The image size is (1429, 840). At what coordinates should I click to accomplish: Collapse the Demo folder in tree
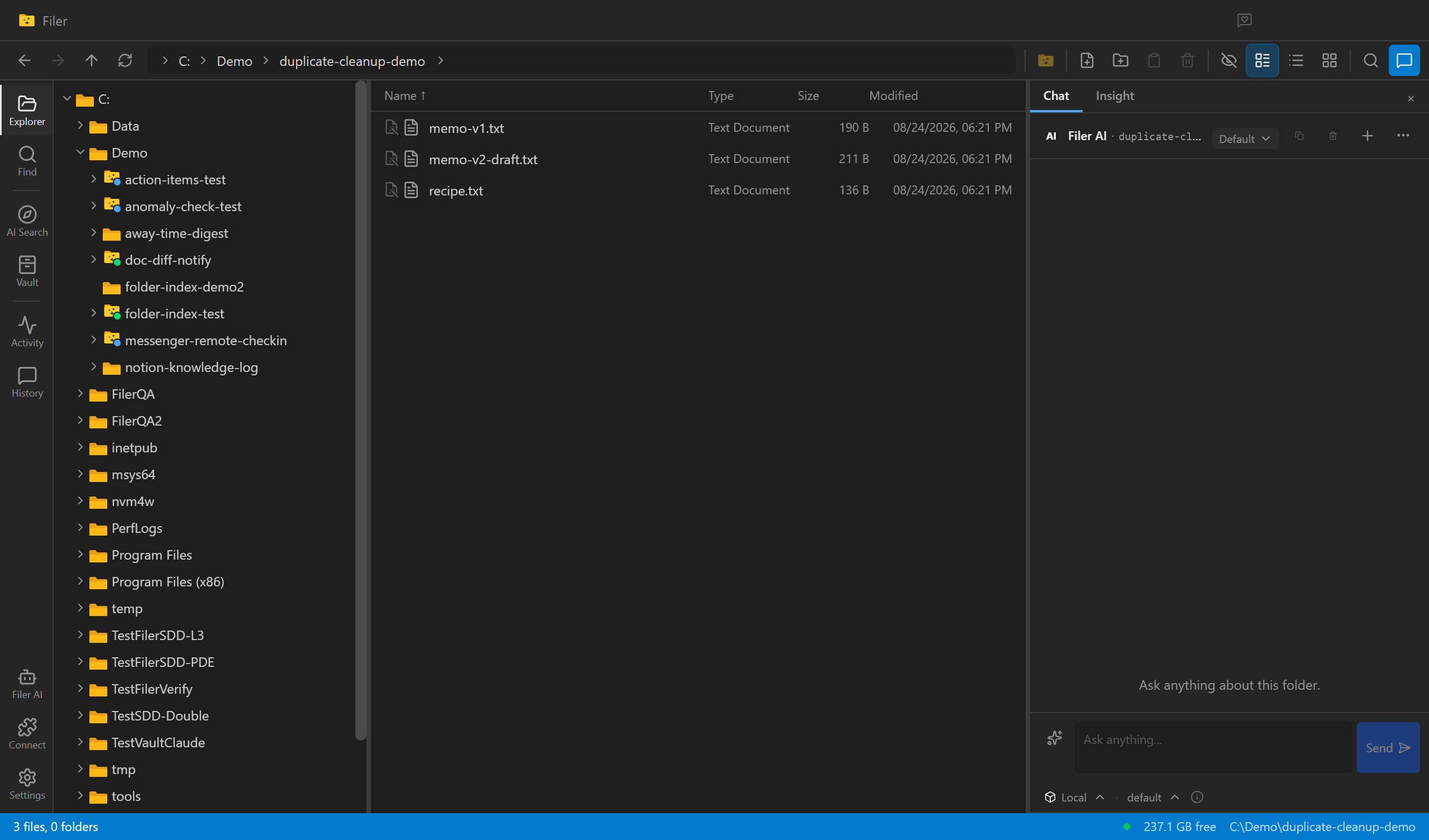(80, 152)
